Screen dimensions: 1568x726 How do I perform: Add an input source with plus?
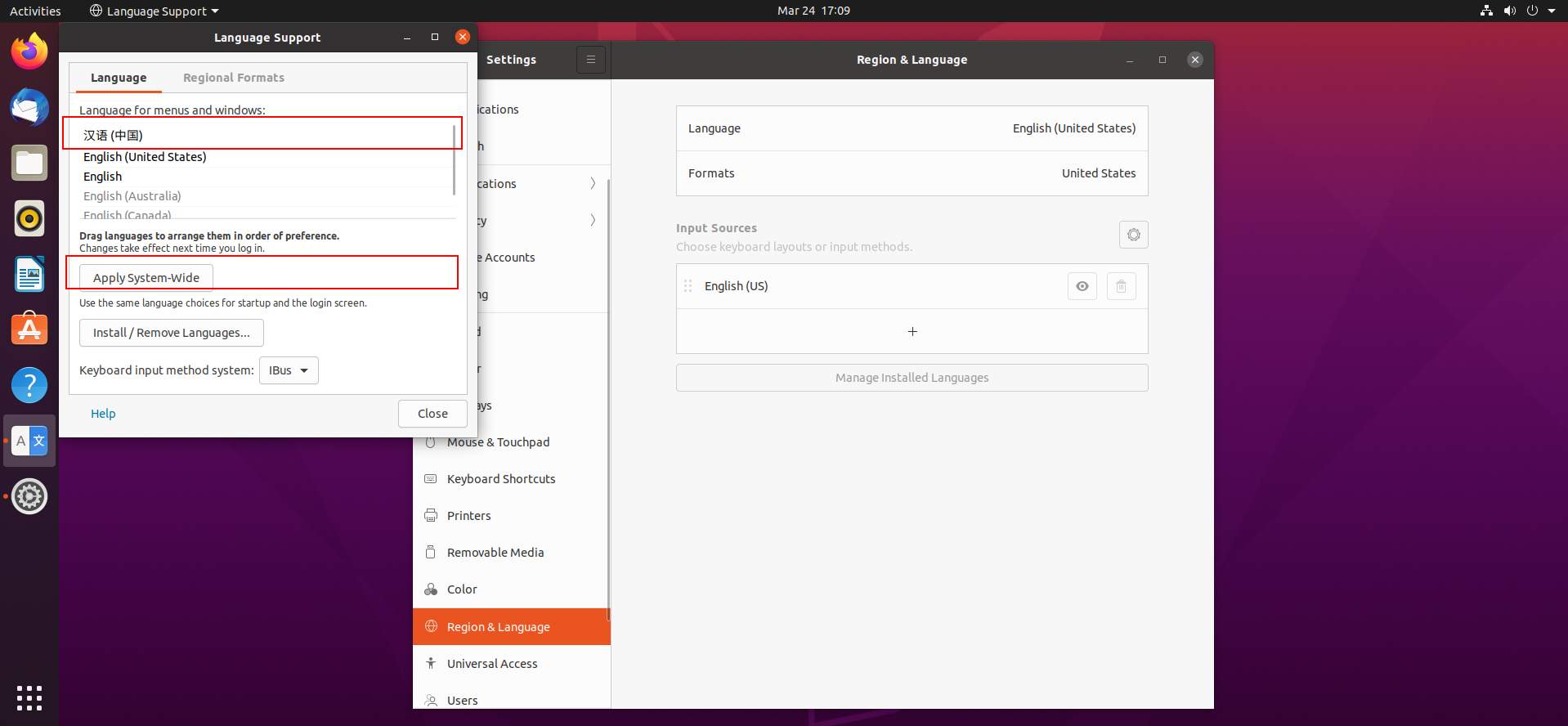point(912,331)
